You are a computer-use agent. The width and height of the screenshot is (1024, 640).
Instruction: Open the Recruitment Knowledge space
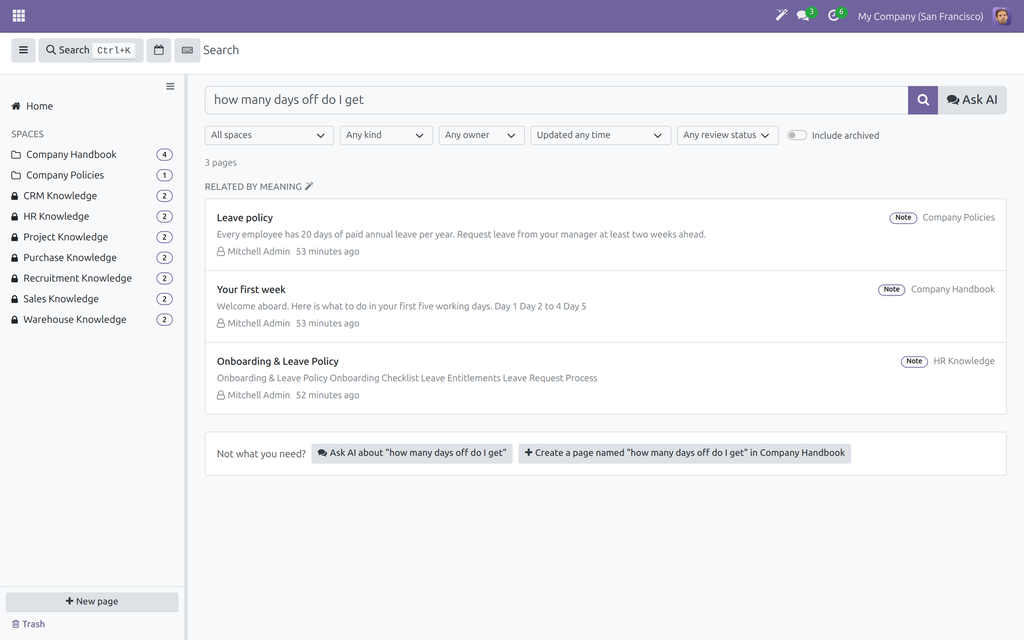(x=91, y=278)
